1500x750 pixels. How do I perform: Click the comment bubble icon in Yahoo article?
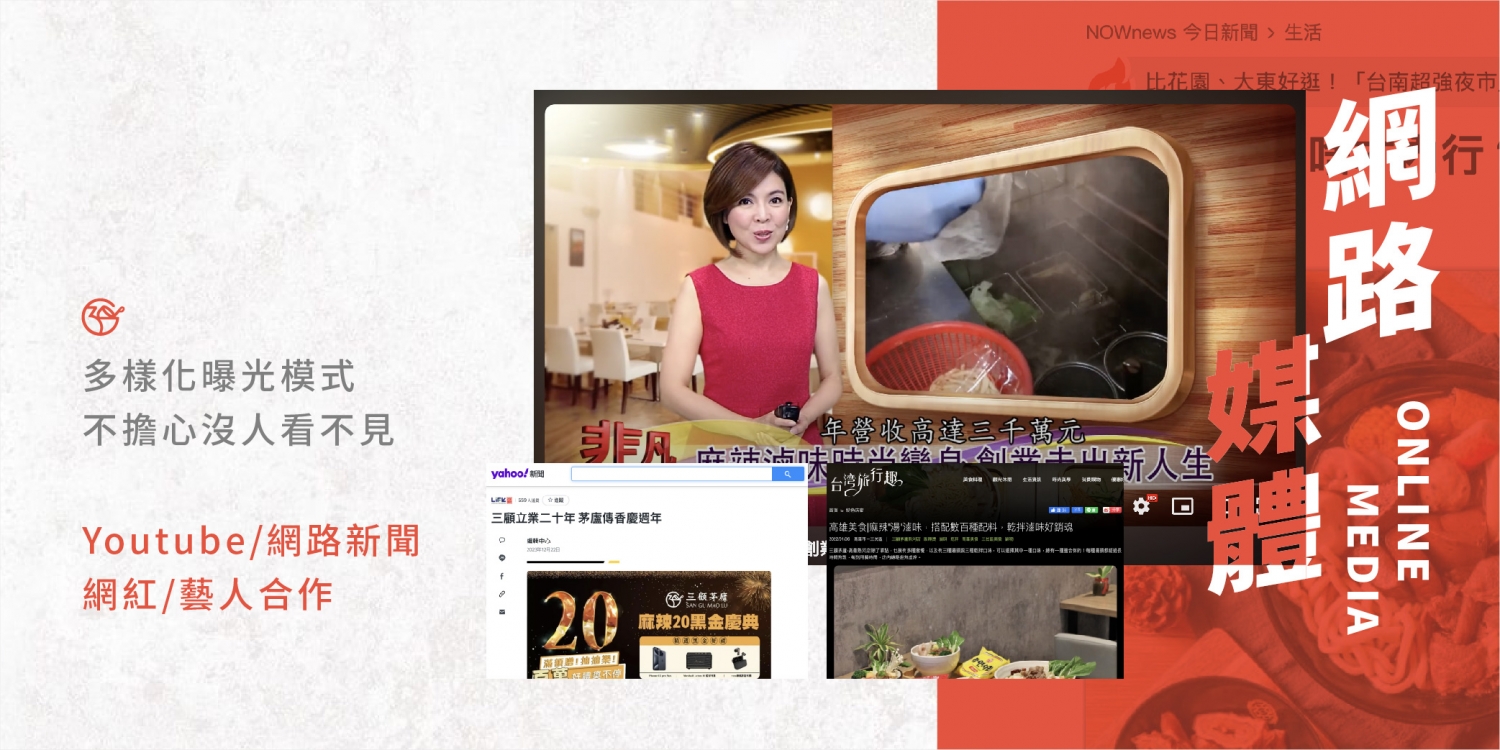502,540
